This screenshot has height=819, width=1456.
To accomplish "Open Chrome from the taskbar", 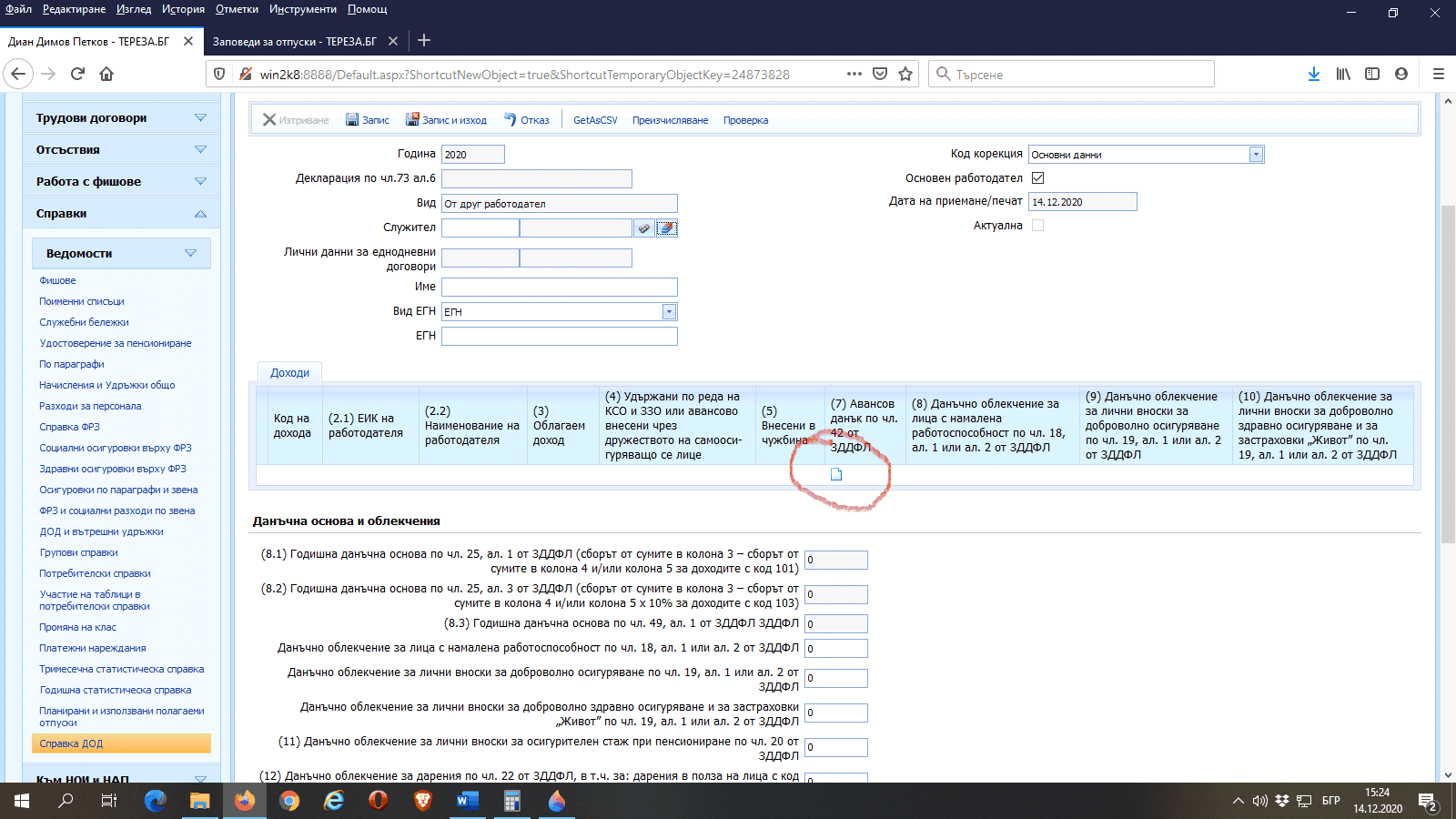I will 289,801.
